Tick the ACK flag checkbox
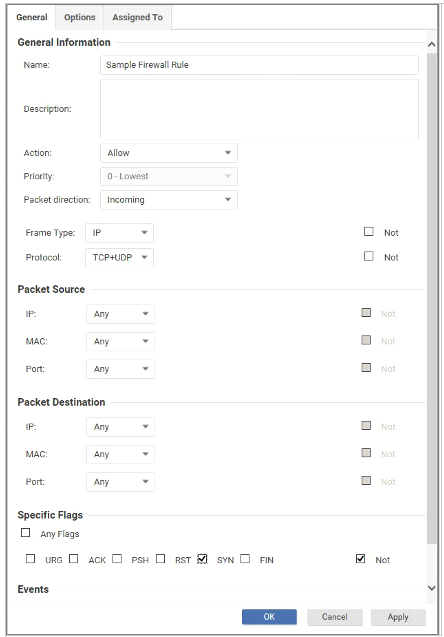Image resolution: width=444 pixels, height=637 pixels. pos(74,559)
